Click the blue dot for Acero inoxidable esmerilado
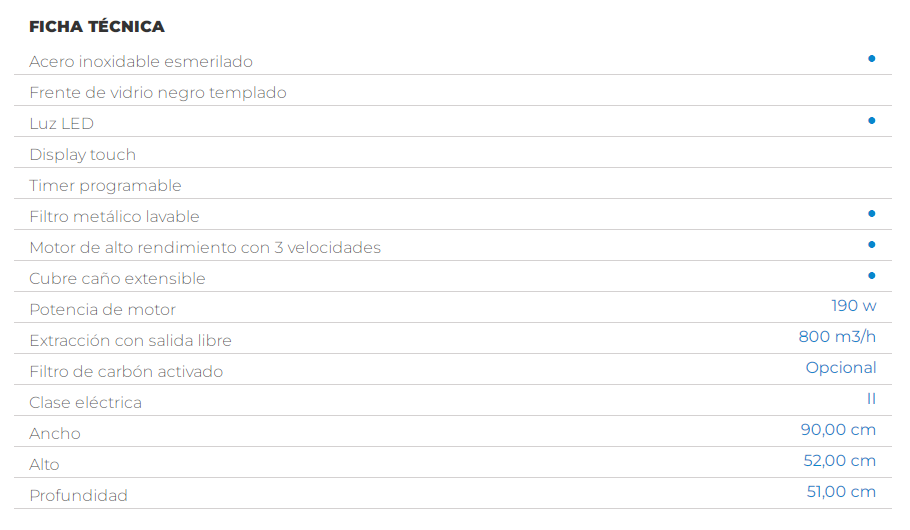The width and height of the screenshot is (910, 530). click(x=871, y=59)
